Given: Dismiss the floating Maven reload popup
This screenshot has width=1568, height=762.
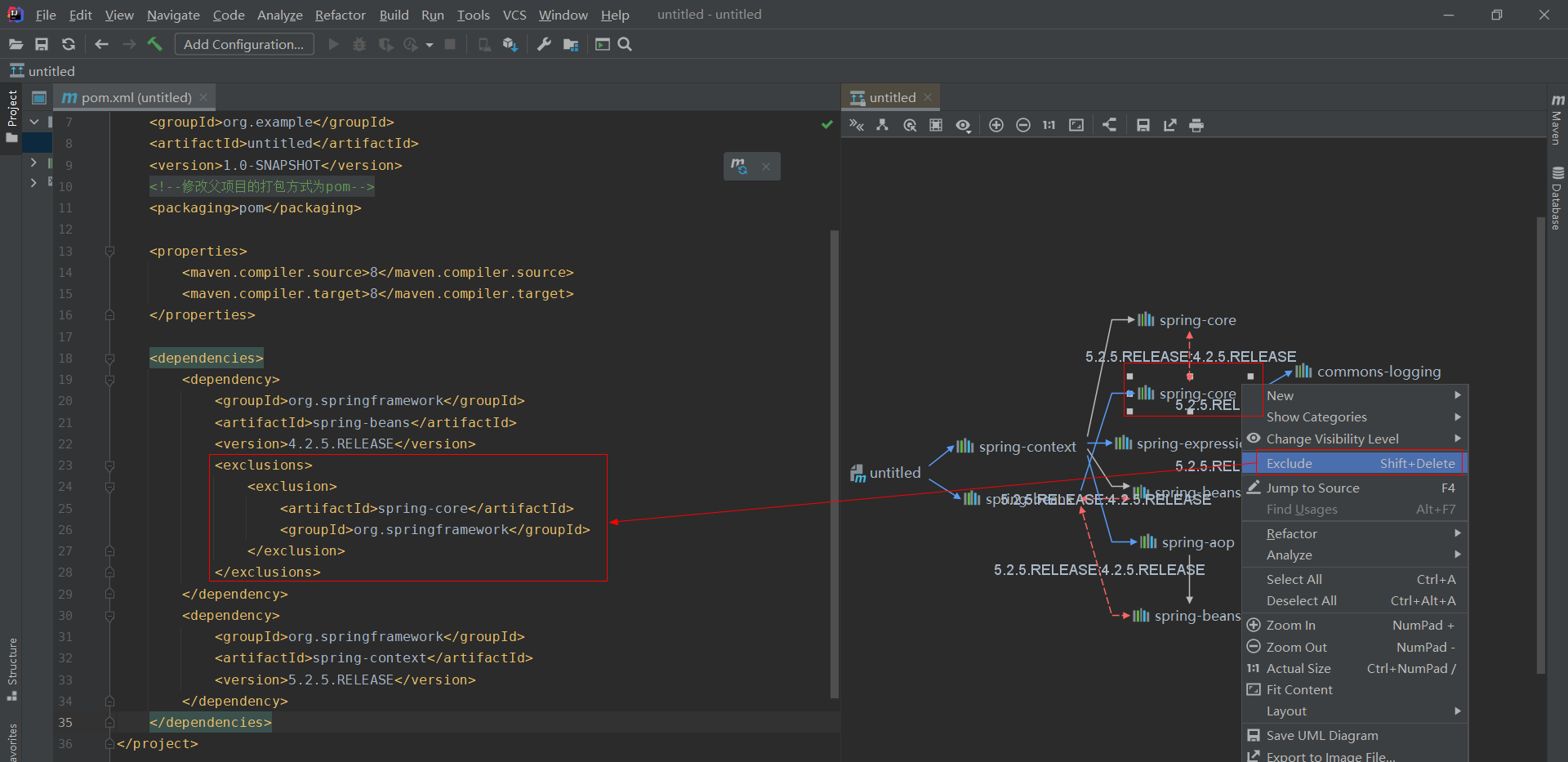Looking at the screenshot, I should (x=765, y=167).
